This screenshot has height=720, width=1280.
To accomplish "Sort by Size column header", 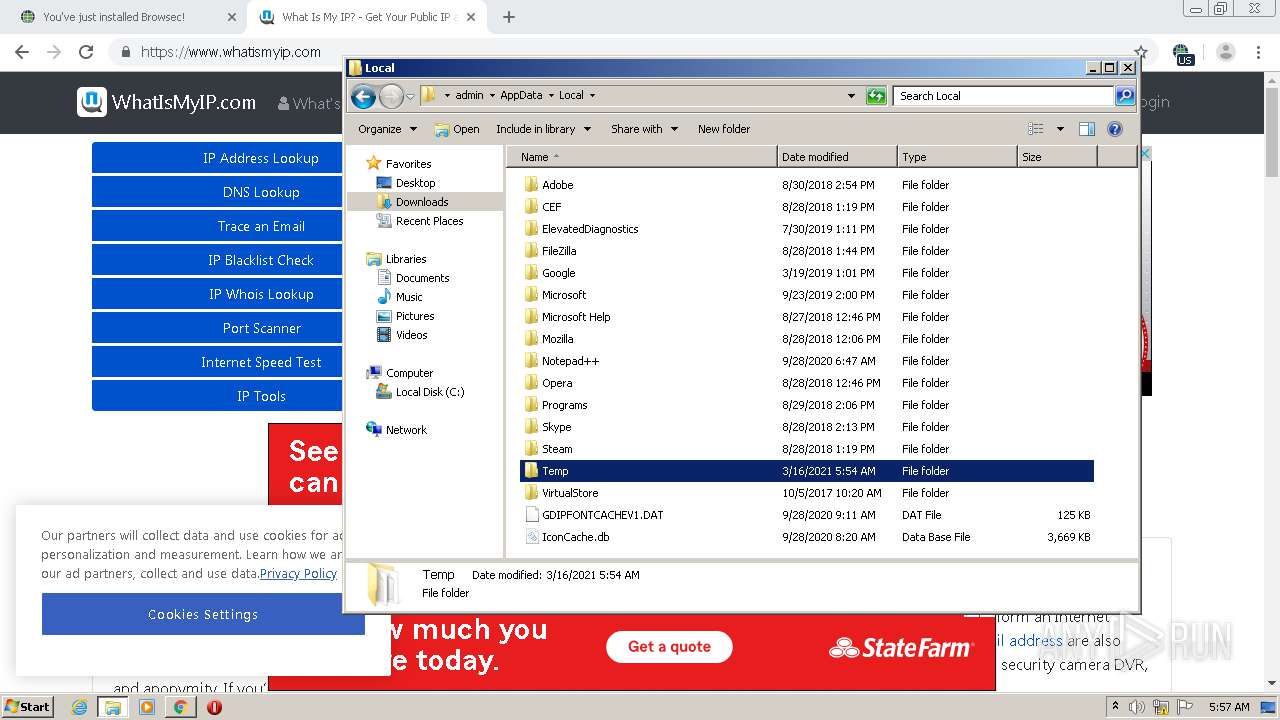I will (1057, 157).
